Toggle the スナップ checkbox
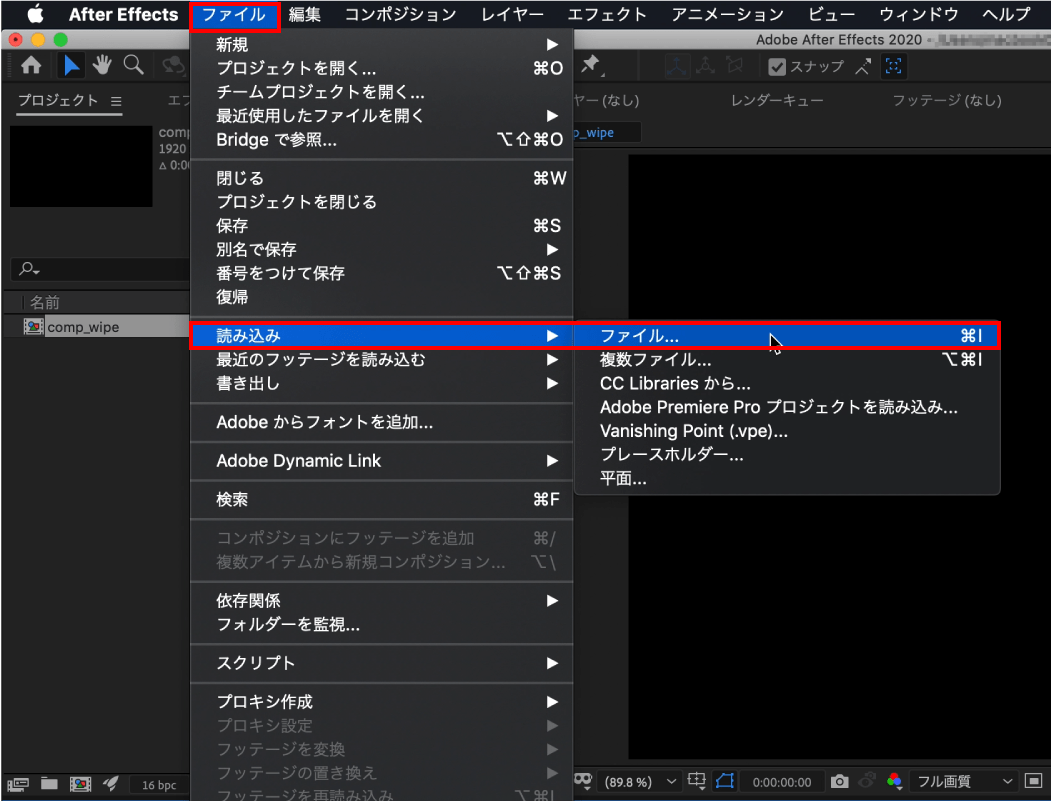The height and width of the screenshot is (801, 1052). point(777,67)
